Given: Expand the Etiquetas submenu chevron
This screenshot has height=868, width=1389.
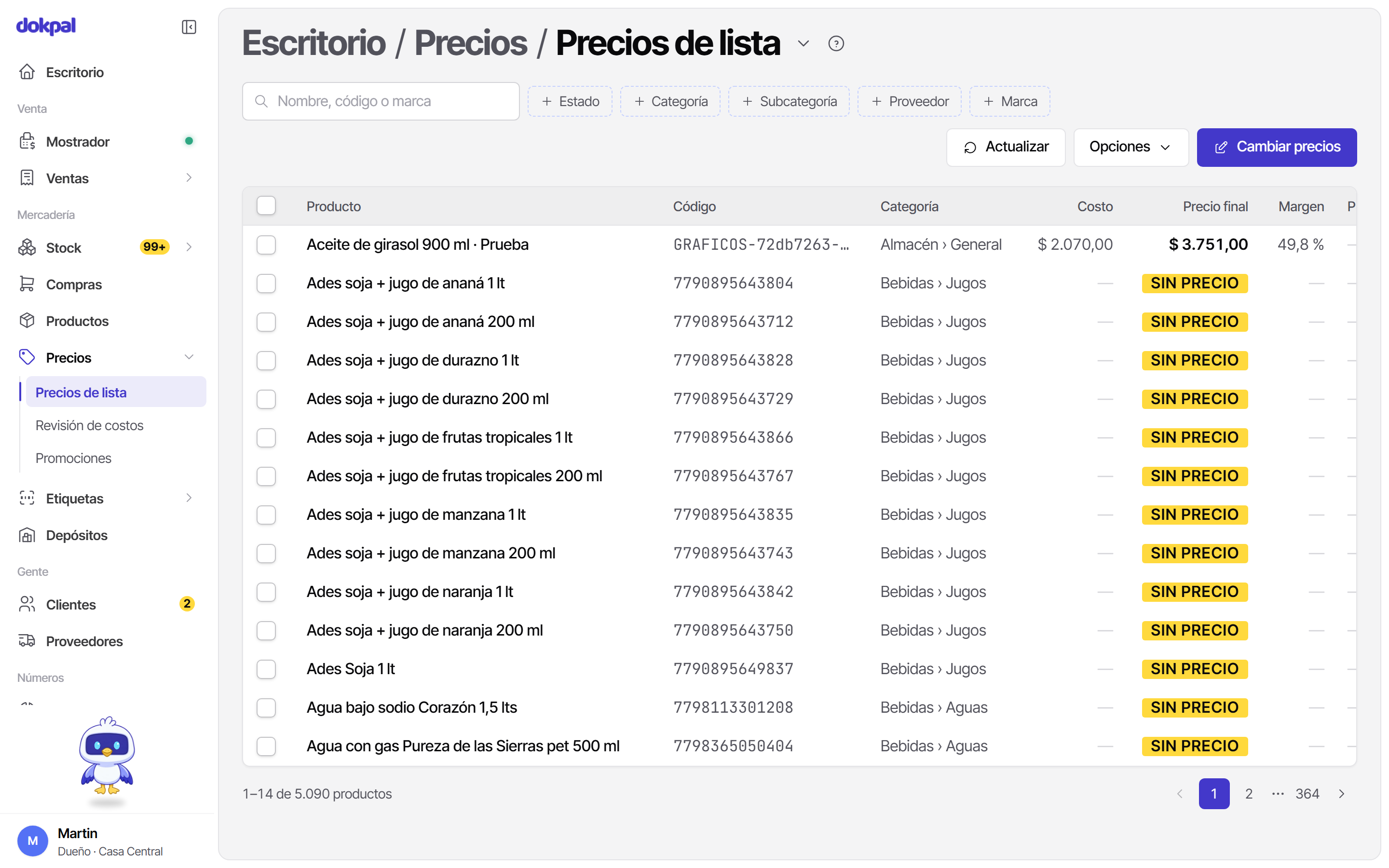Looking at the screenshot, I should tap(189, 498).
